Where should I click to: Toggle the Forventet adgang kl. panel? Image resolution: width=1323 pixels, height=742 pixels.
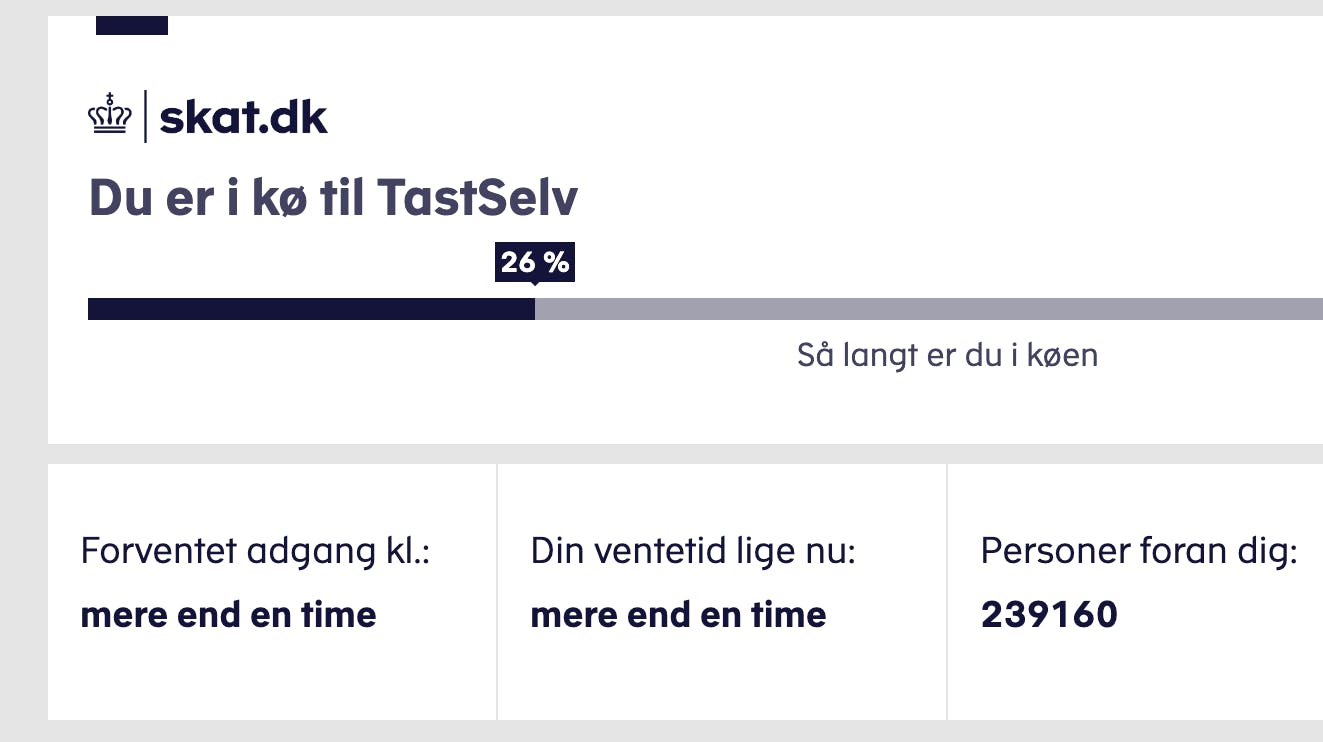(x=272, y=590)
